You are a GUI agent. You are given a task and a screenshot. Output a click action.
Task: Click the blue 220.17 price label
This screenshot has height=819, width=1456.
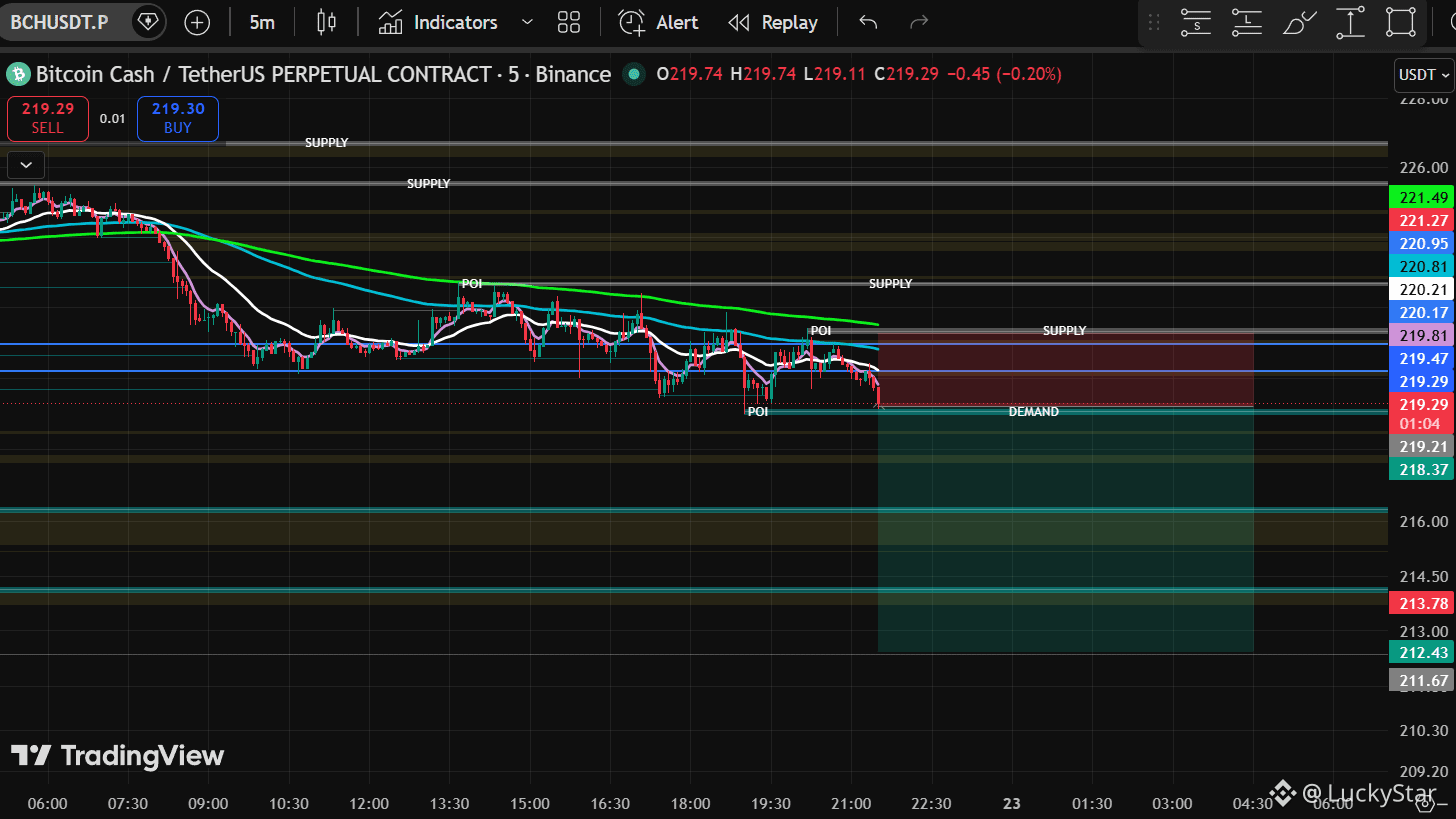point(1421,312)
